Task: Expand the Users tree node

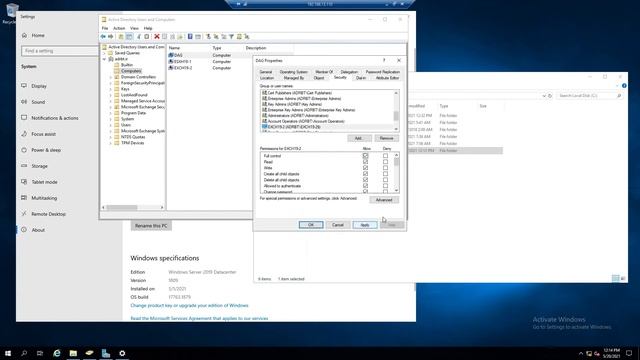Action: click(111, 125)
